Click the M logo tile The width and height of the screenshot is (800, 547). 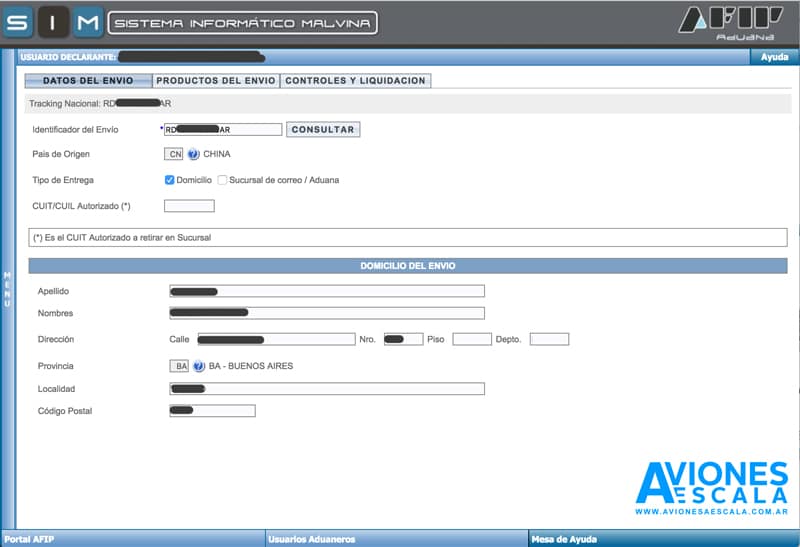point(88,23)
